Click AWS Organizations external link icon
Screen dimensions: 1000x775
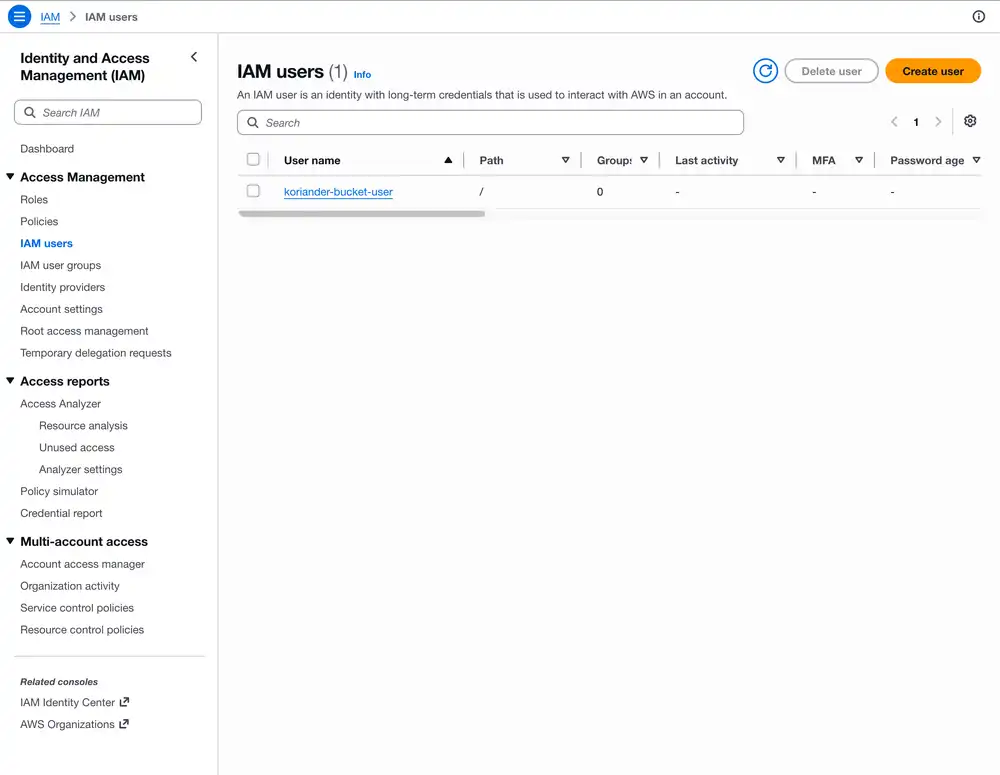pos(124,724)
